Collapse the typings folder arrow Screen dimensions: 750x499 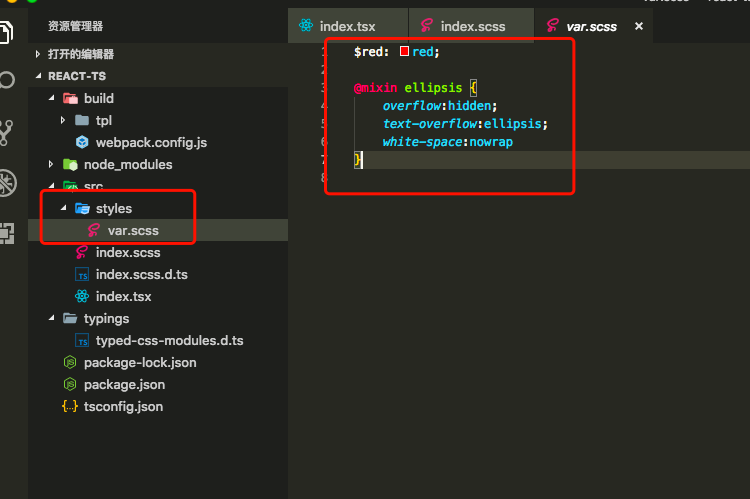click(52, 318)
